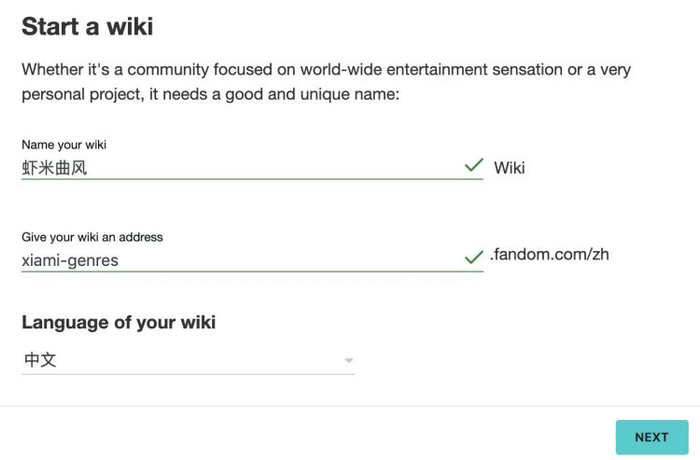Click the description line mentioning personal project

(210, 95)
